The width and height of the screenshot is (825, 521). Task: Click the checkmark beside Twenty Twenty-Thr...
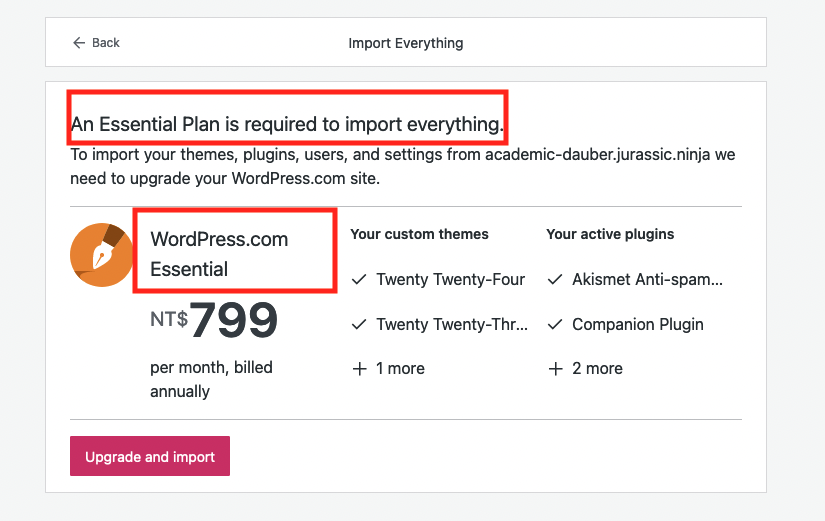click(359, 325)
